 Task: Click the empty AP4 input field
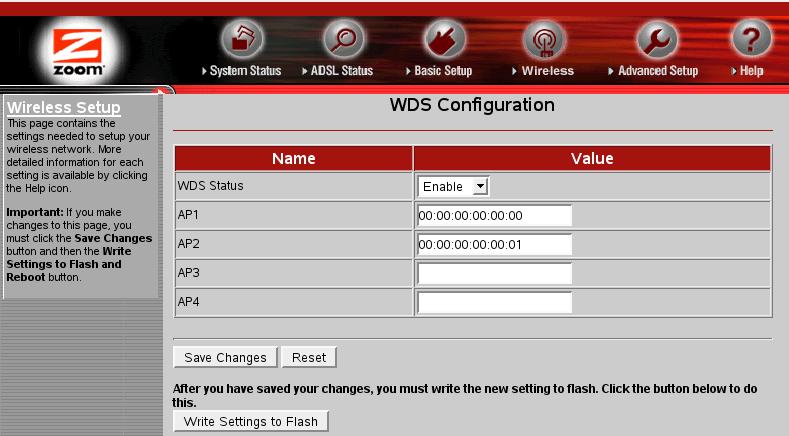pos(495,303)
